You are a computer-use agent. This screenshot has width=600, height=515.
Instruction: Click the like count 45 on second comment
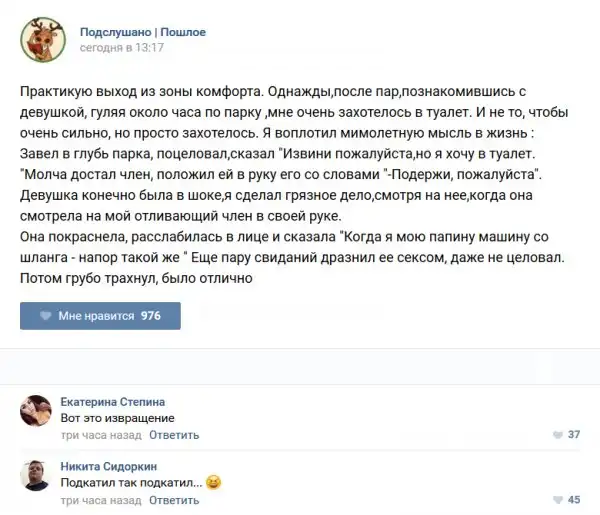[574, 500]
